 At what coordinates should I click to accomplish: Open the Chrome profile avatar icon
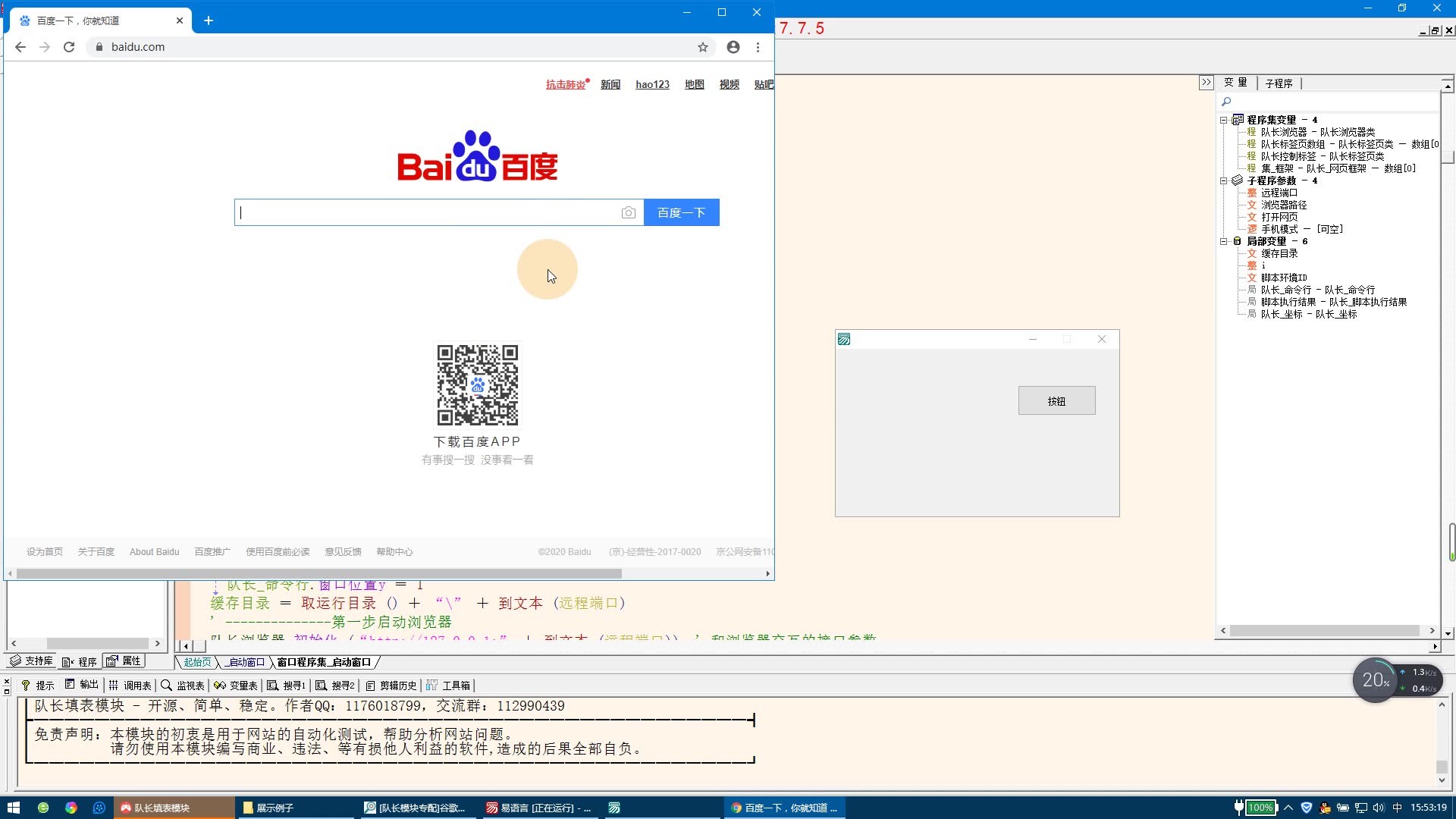tap(733, 47)
